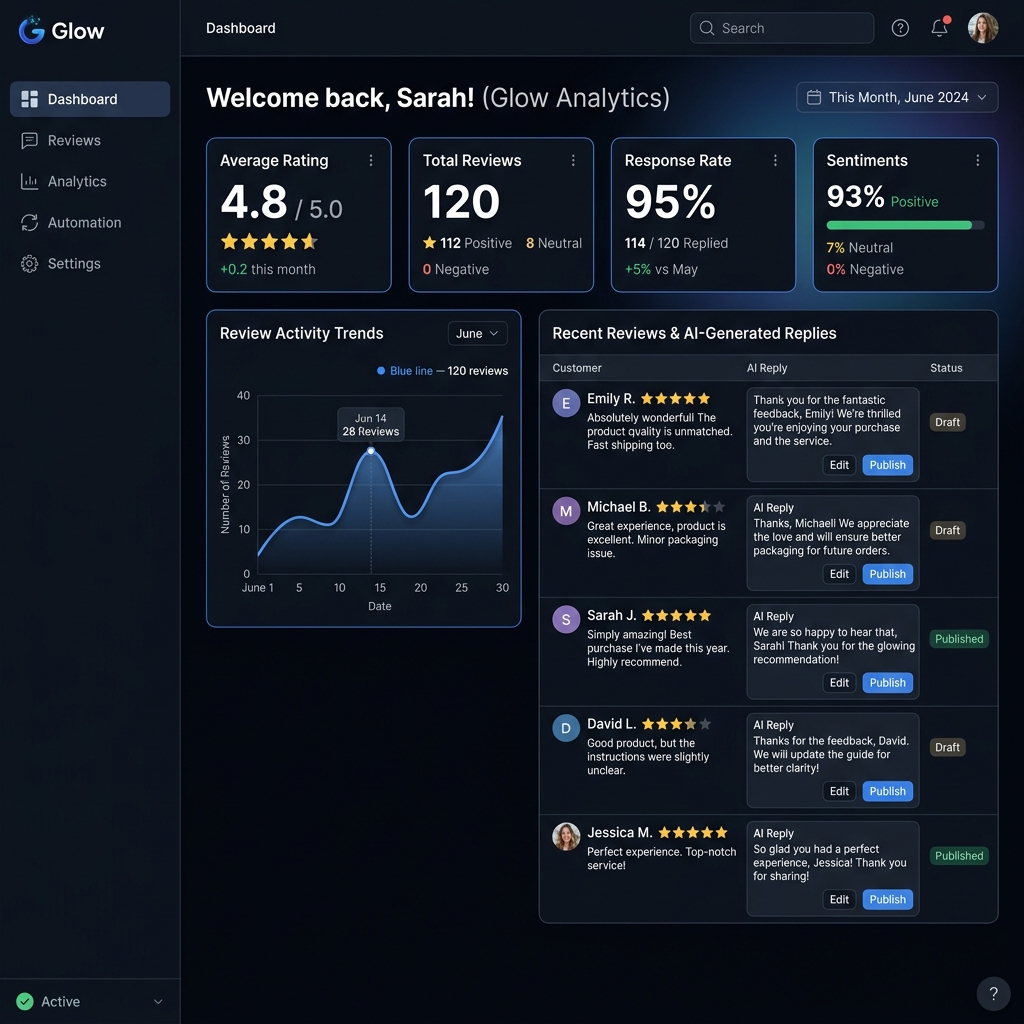Edit AI reply for Sarah J.
This screenshot has width=1024, height=1024.
click(x=839, y=682)
